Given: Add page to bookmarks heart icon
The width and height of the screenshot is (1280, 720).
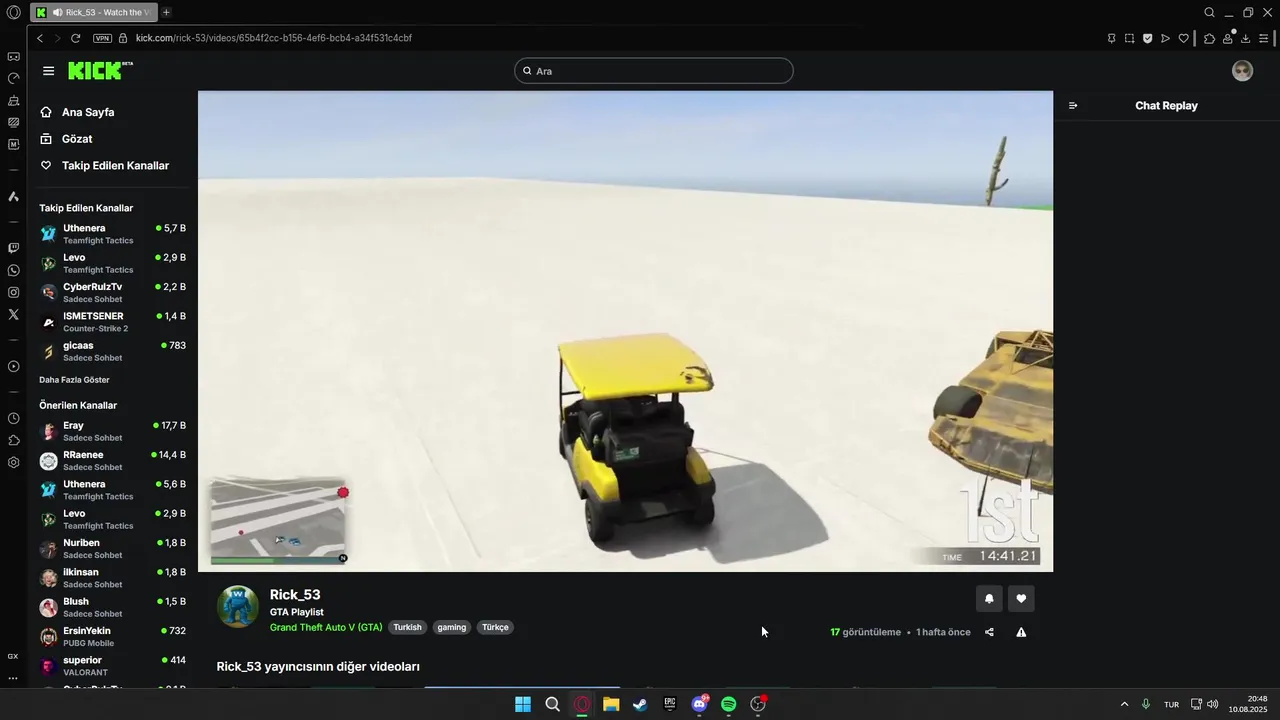Looking at the screenshot, I should 1183,38.
